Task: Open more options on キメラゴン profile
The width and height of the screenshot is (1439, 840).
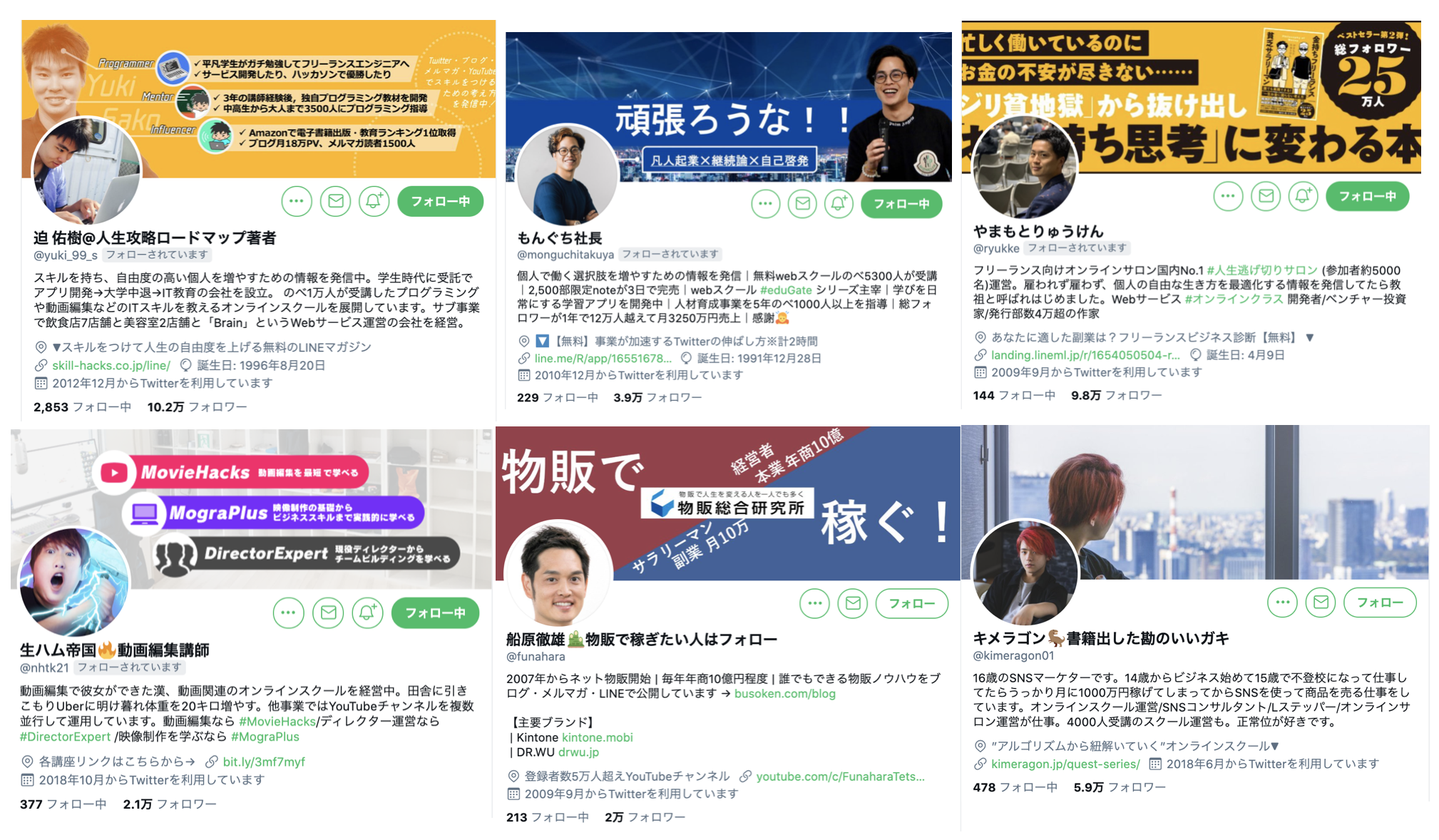Action: [1282, 603]
